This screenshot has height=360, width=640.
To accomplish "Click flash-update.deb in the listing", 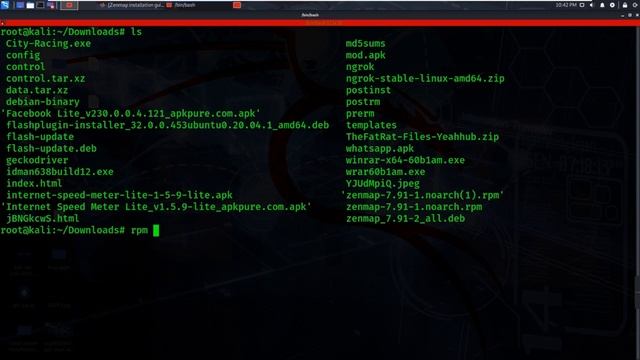I will pos(51,149).
